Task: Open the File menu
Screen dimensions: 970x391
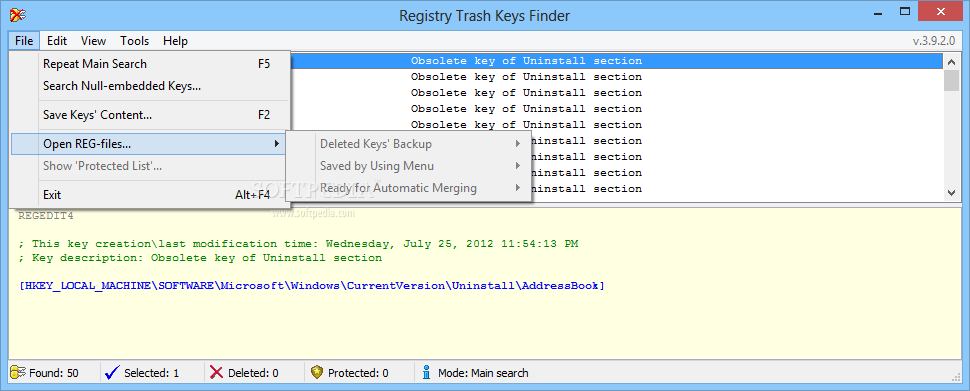Action: pyautogui.click(x=24, y=41)
